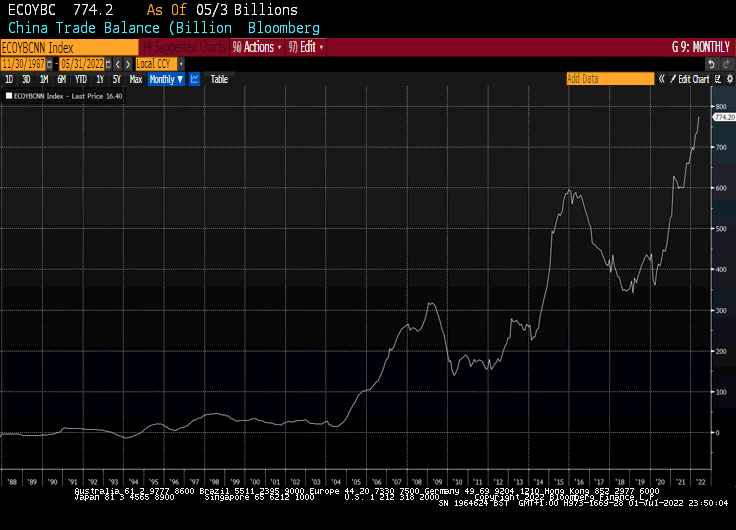The height and width of the screenshot is (530, 736).
Task: Click the chart legend icon beside Edit Chart
Action: point(717,79)
